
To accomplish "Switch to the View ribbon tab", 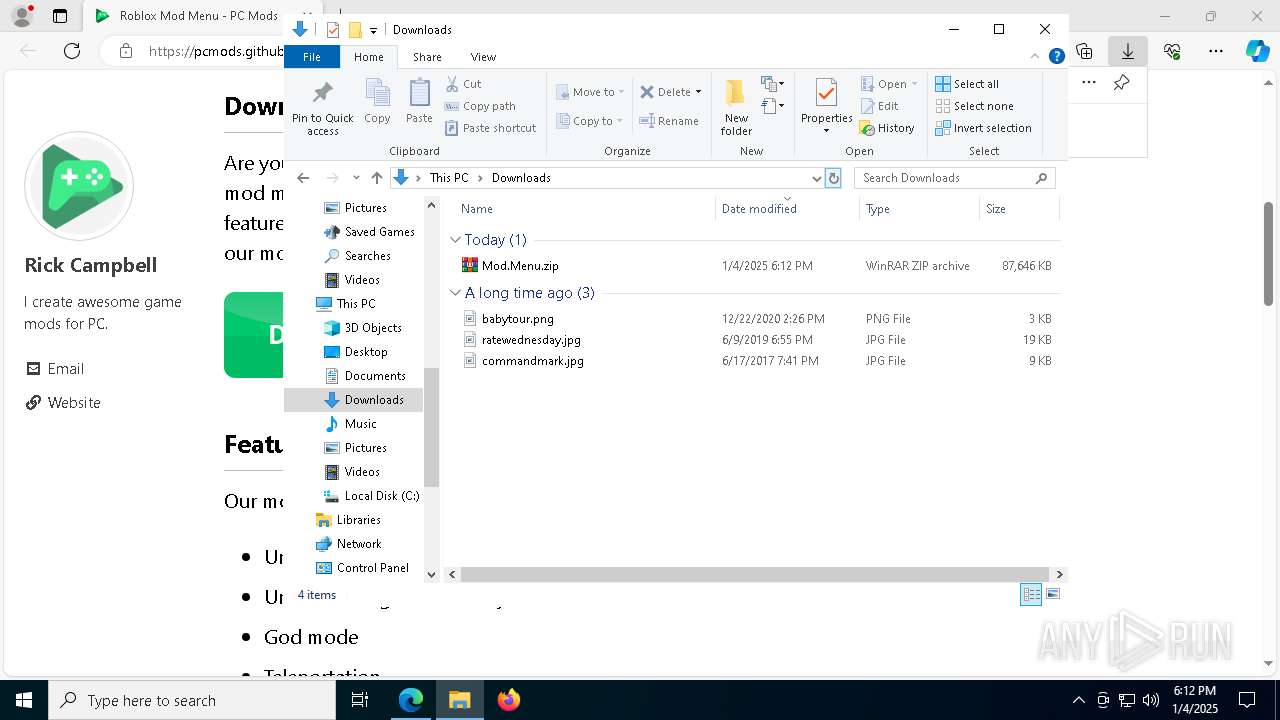I will pyautogui.click(x=483, y=57).
